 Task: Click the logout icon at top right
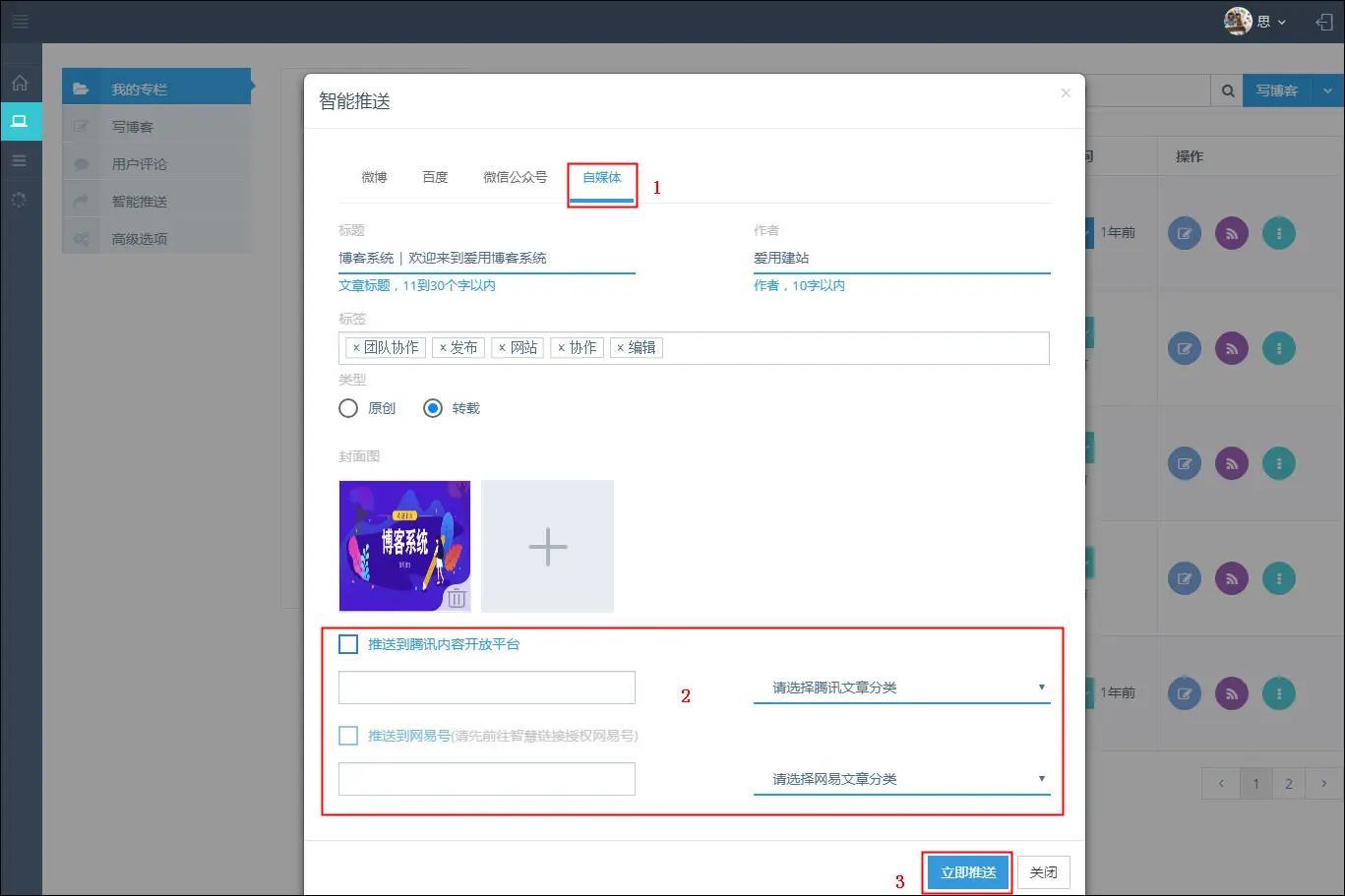click(x=1323, y=22)
